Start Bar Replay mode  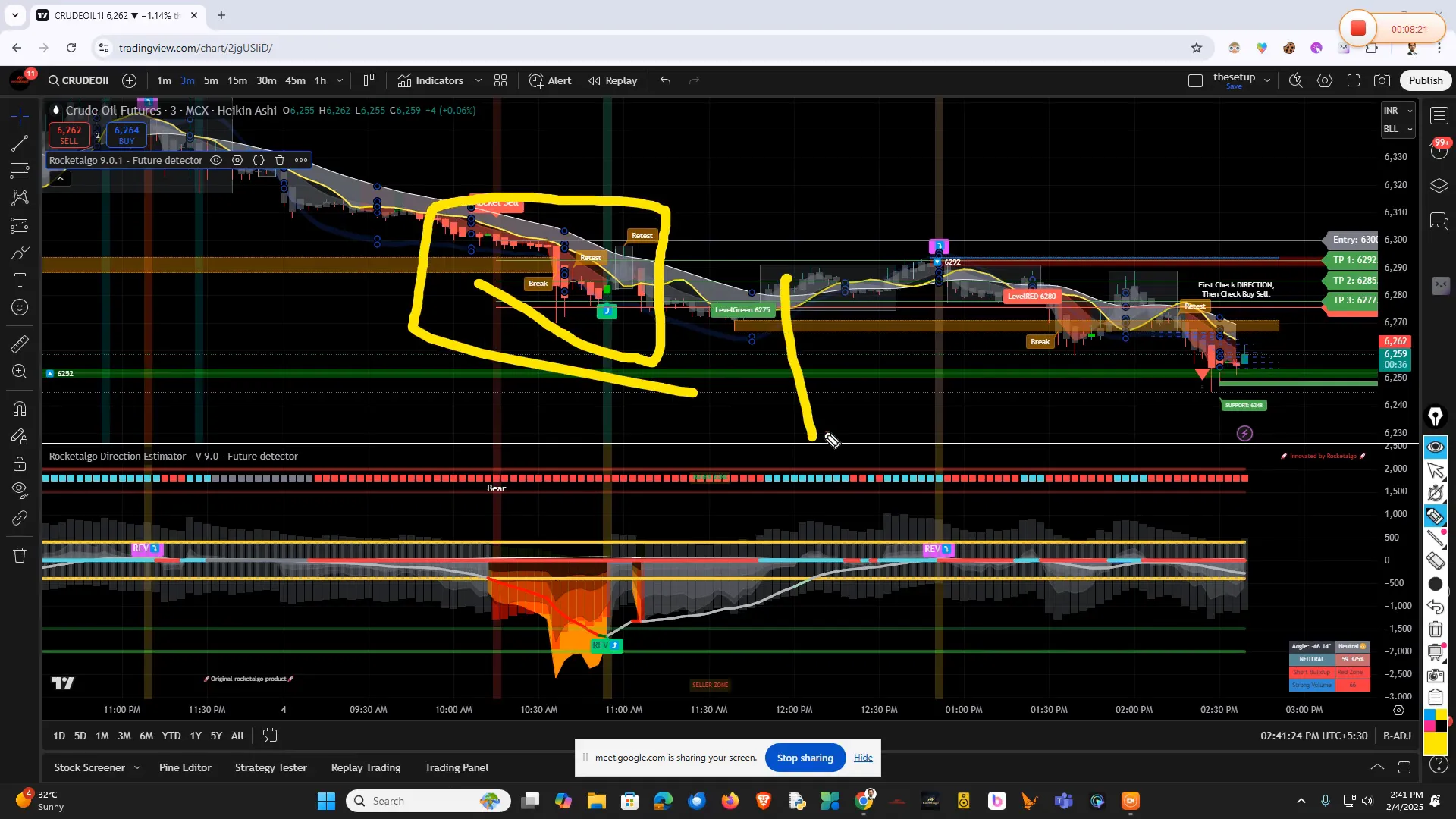click(613, 80)
